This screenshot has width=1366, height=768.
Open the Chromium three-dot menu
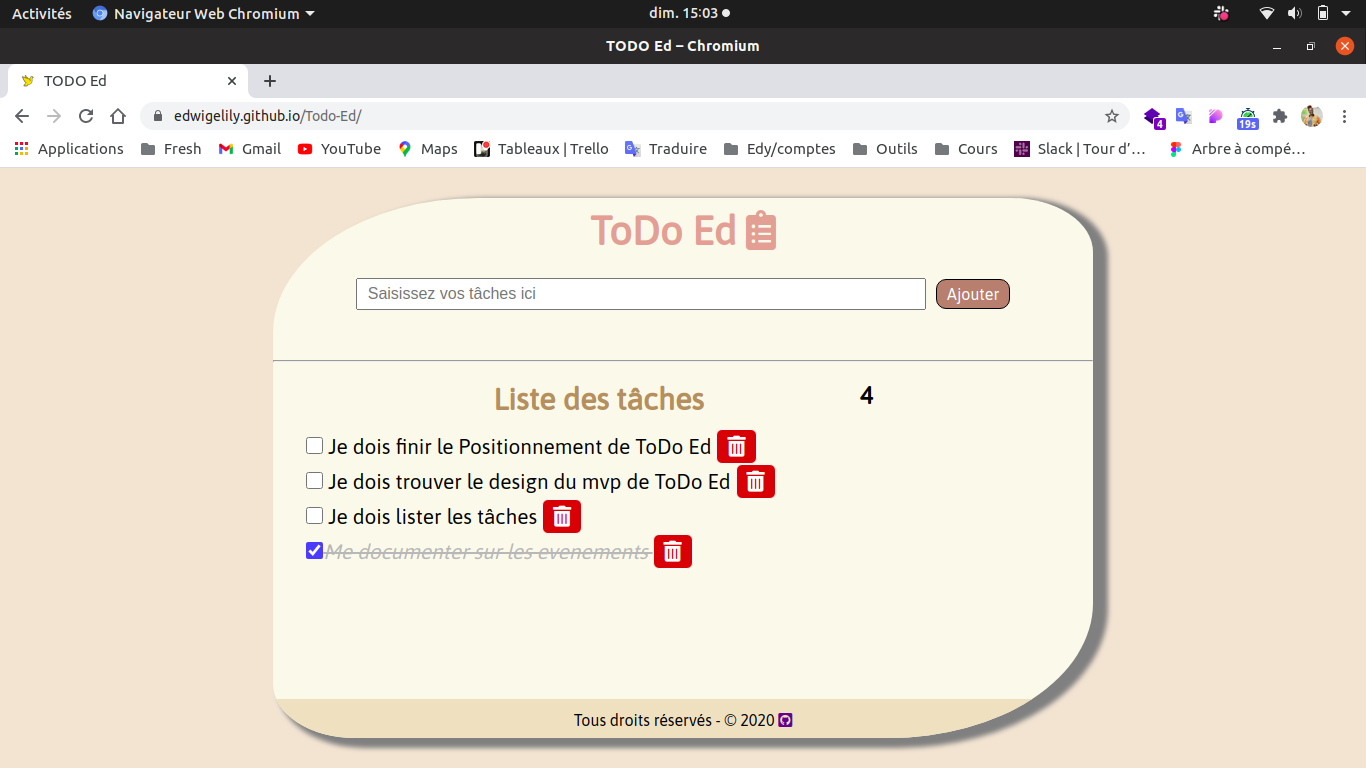click(x=1343, y=116)
